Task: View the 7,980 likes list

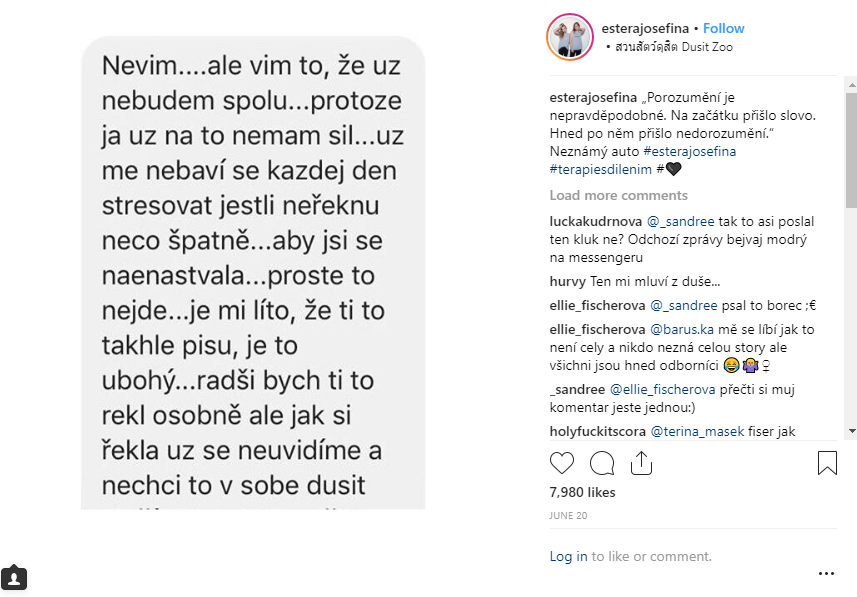Action: tap(582, 492)
